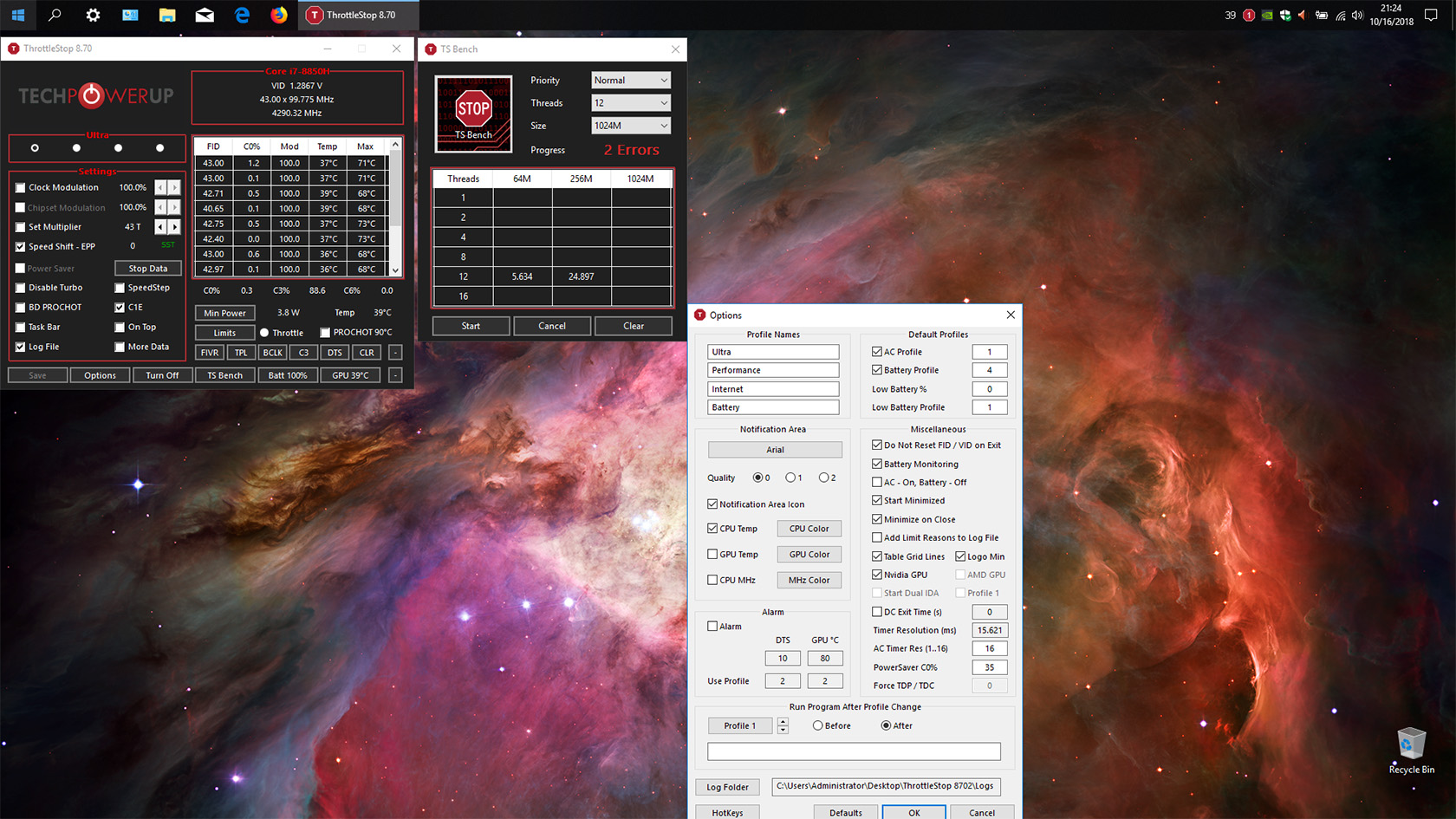This screenshot has height=819, width=1456.
Task: Select the second profile radio in the Ultra group
Action: click(x=76, y=148)
